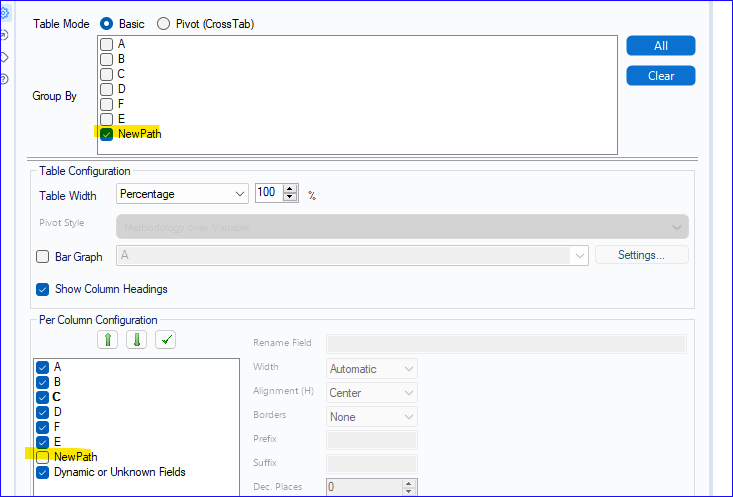Uncheck column B in Per Column Configuration

coord(43,382)
